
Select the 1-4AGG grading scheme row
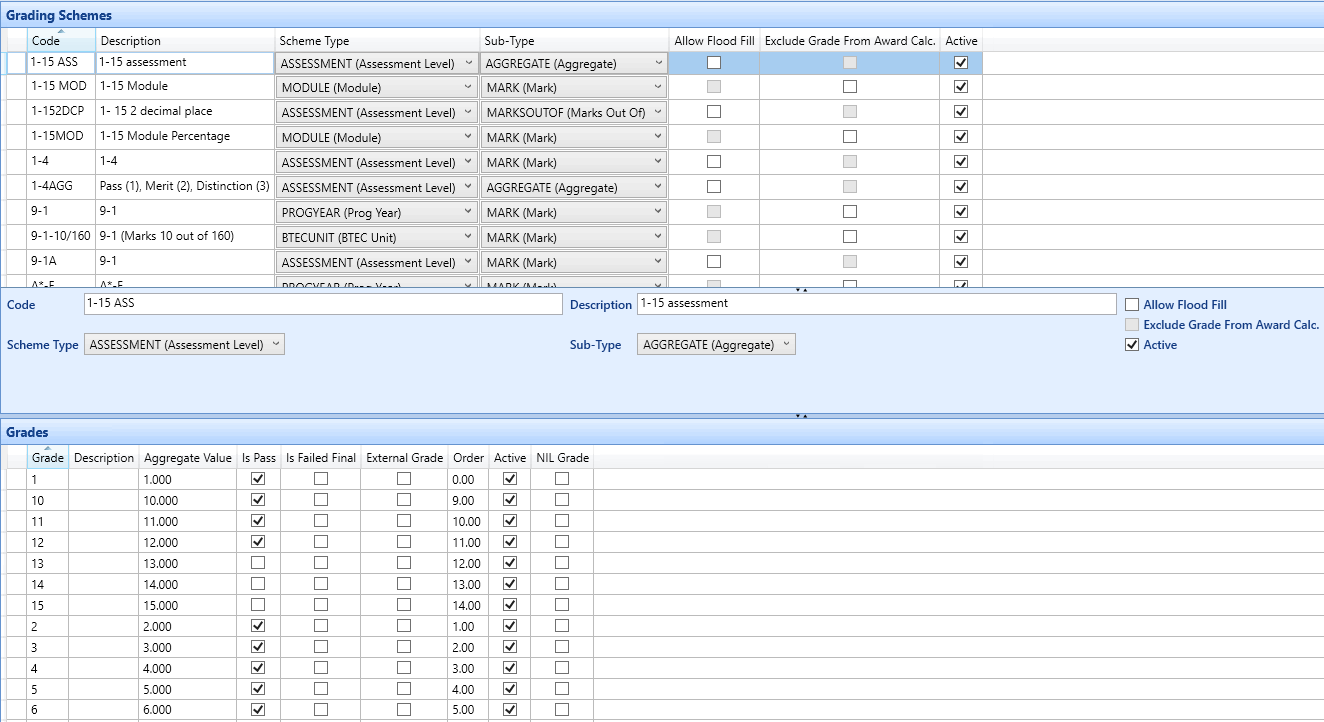click(x=62, y=187)
